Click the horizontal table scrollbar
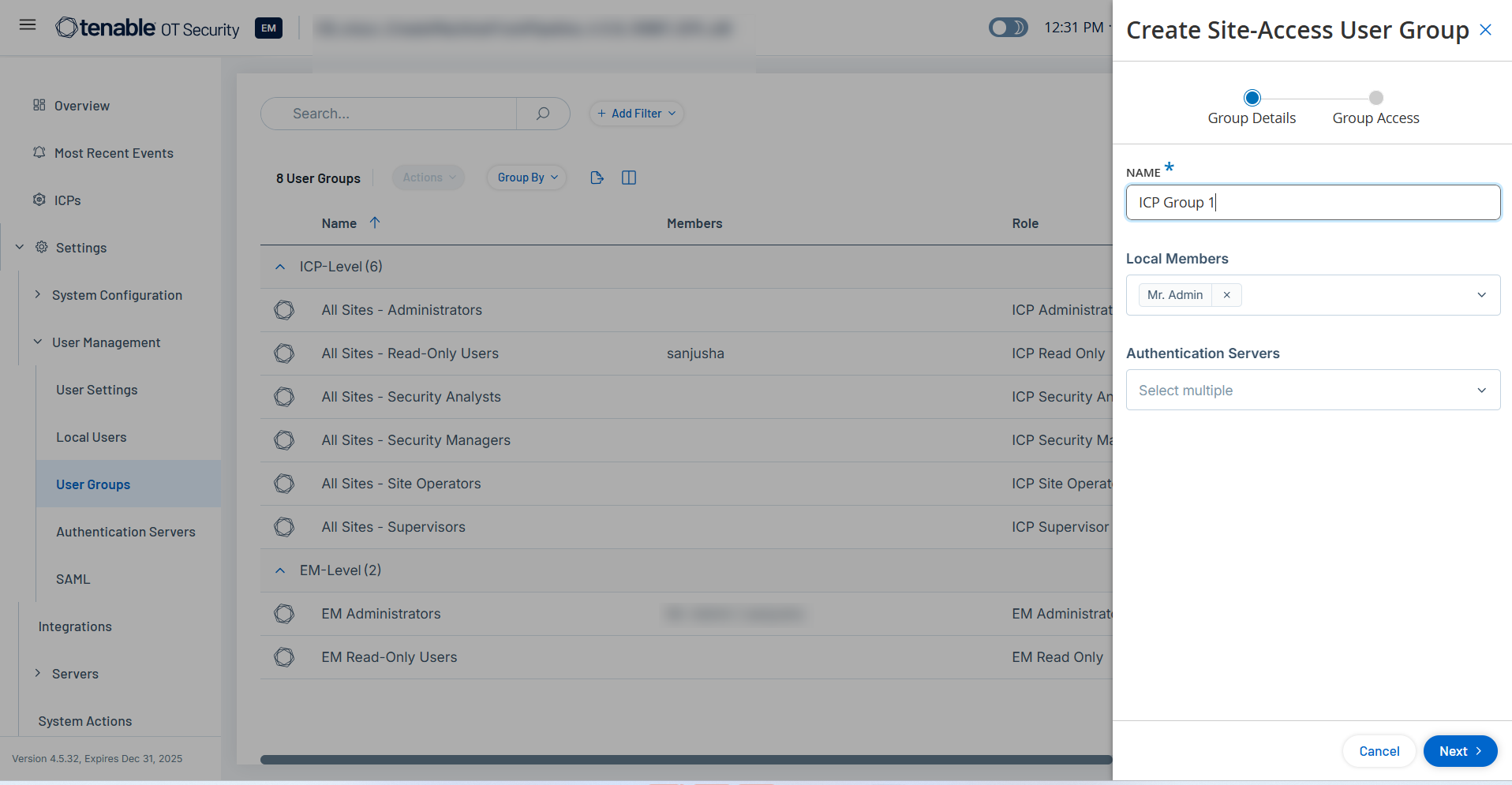This screenshot has height=785, width=1512. pos(685,760)
